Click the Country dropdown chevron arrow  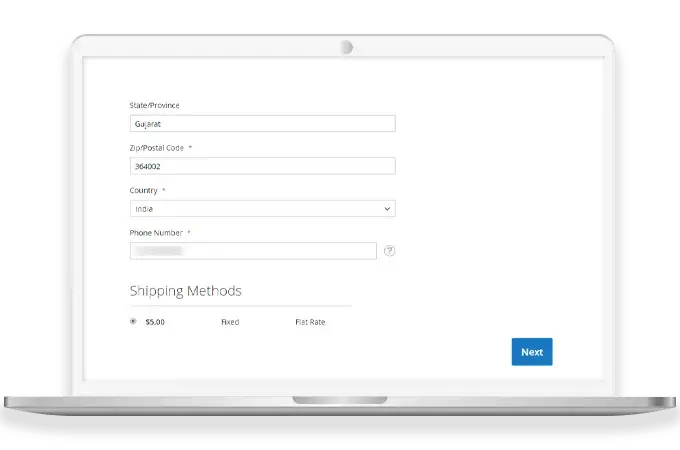(x=387, y=209)
